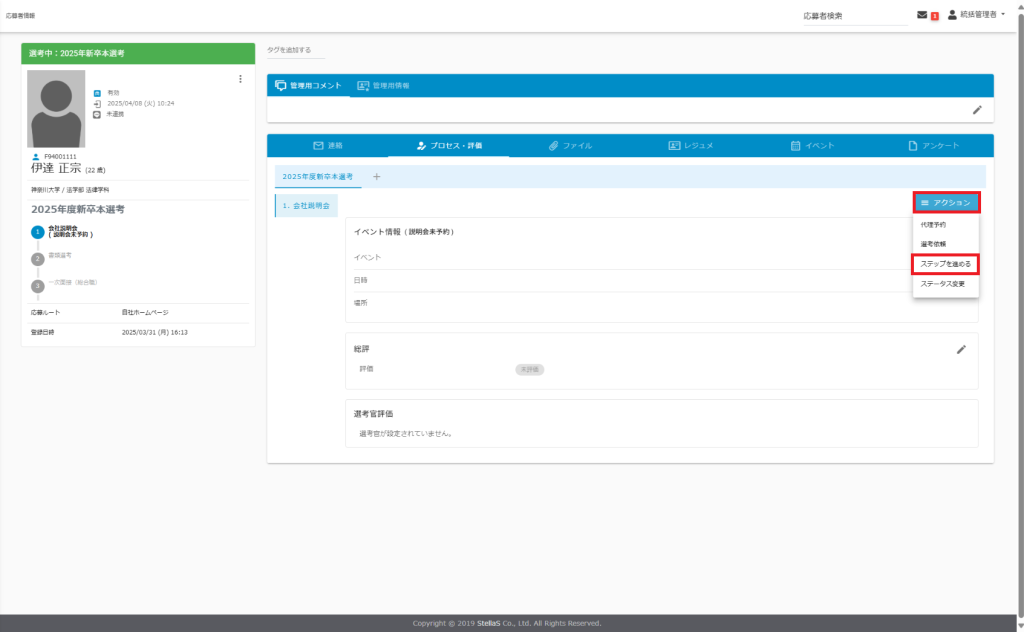This screenshot has width=1024, height=632.
Task: Switch to the レジュメ tab
Action: click(691, 146)
